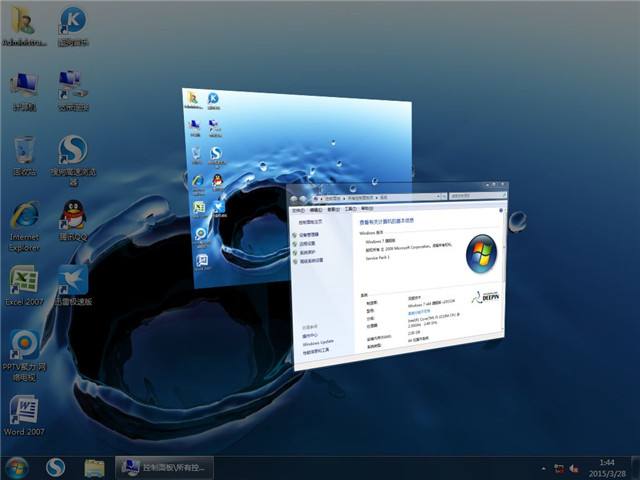Launch the Tencent QQ penguin icon
The image size is (640, 480).
(x=73, y=220)
